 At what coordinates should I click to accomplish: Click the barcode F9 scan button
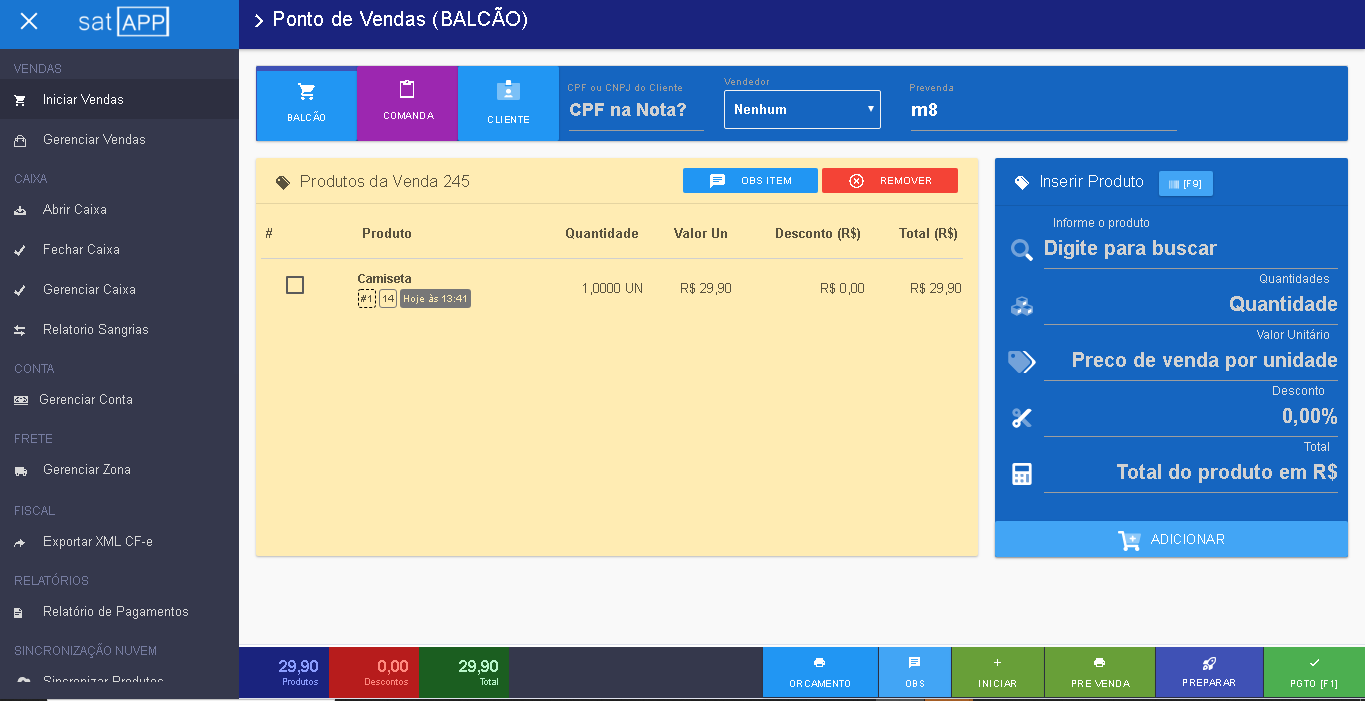[x=1185, y=184]
